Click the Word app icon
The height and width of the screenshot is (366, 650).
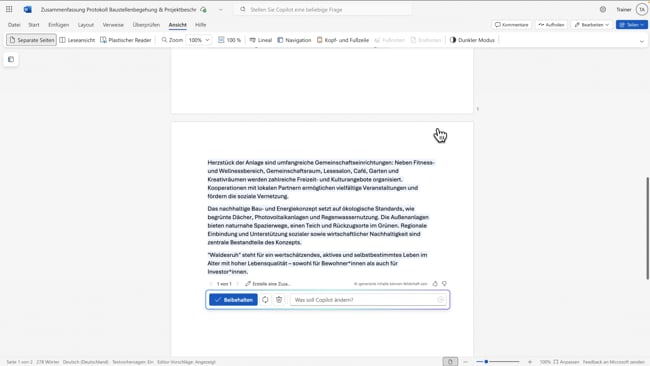(27, 9)
